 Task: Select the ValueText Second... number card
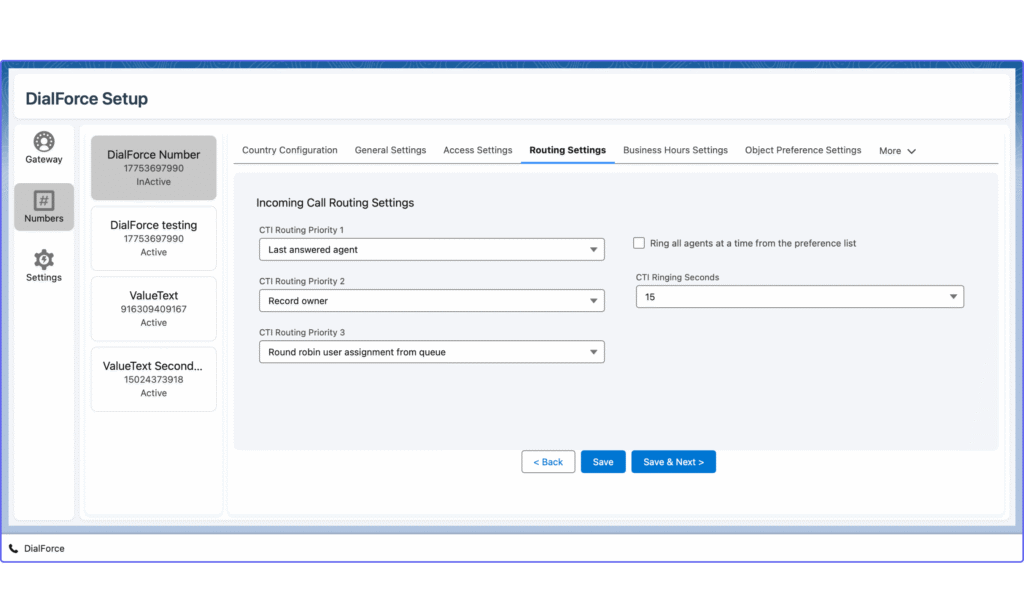153,379
